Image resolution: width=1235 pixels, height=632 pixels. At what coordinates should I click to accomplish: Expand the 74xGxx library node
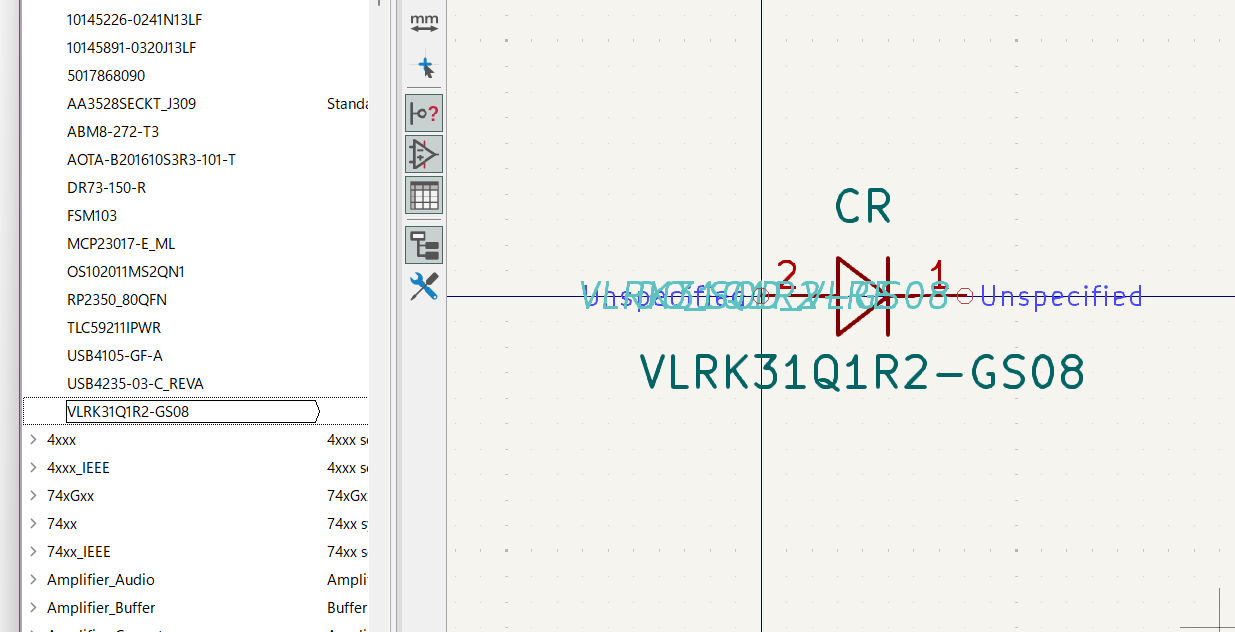[x=33, y=496]
